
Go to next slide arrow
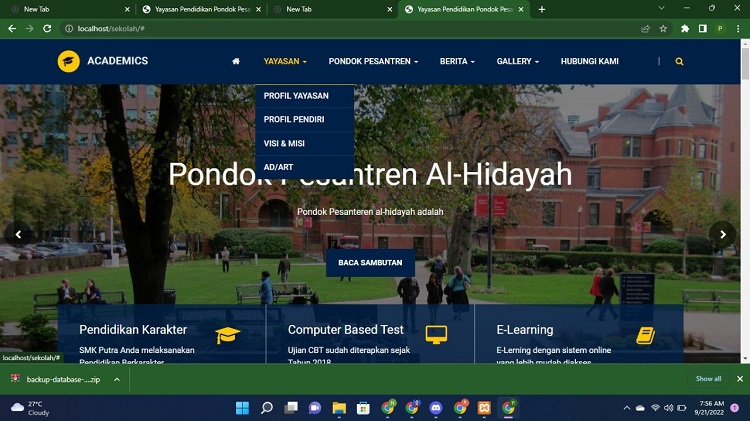click(722, 234)
